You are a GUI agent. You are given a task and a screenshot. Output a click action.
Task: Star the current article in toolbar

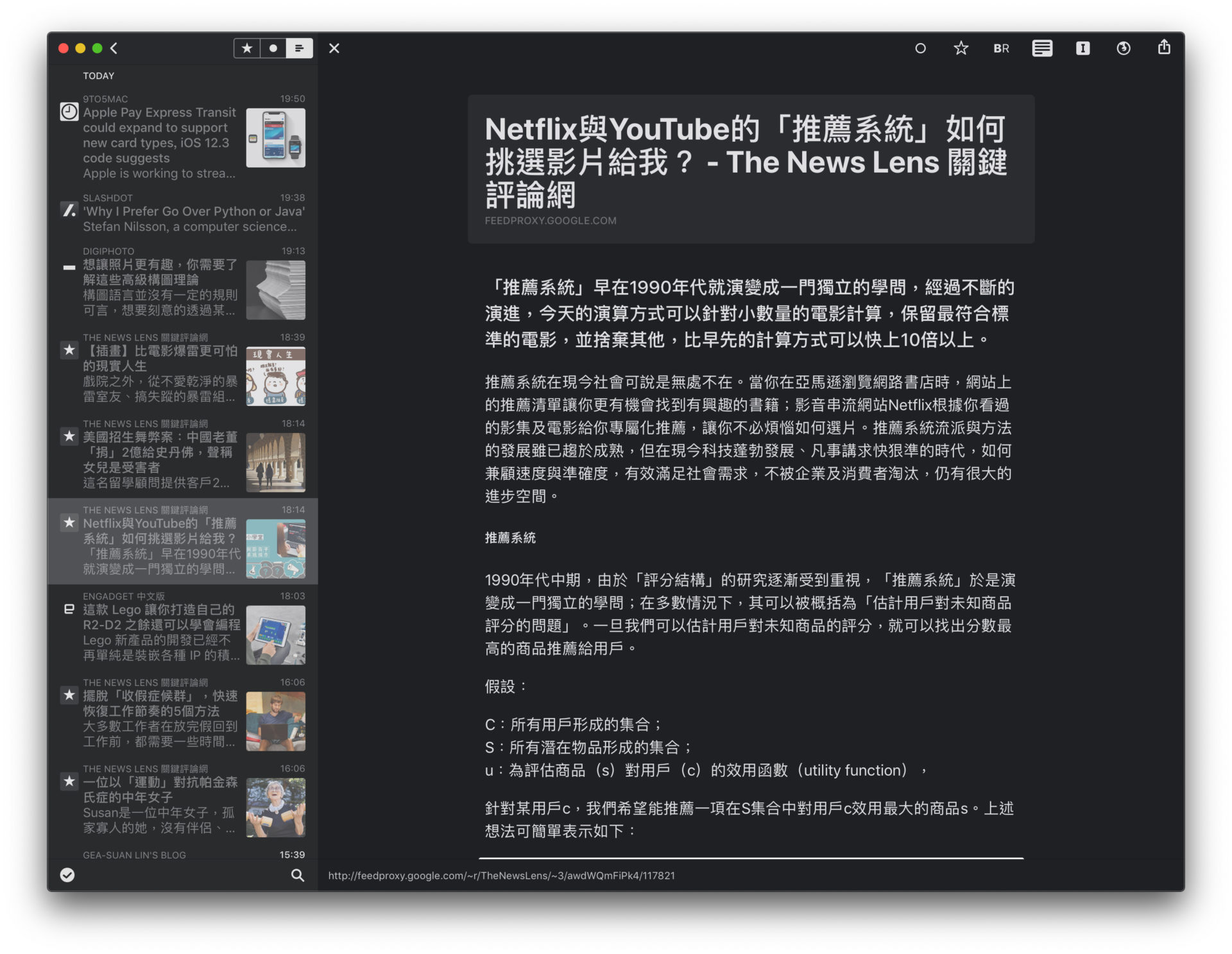click(961, 48)
